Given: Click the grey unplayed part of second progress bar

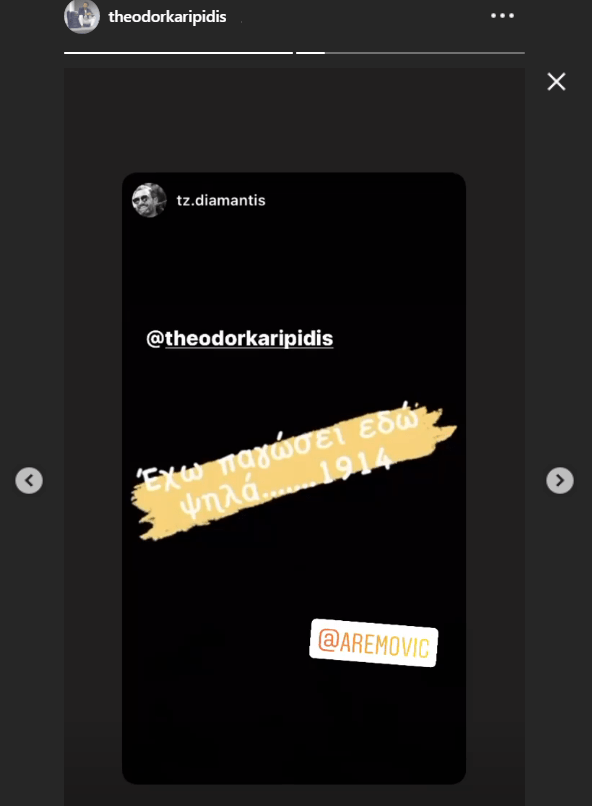Looking at the screenshot, I should pos(424,52).
